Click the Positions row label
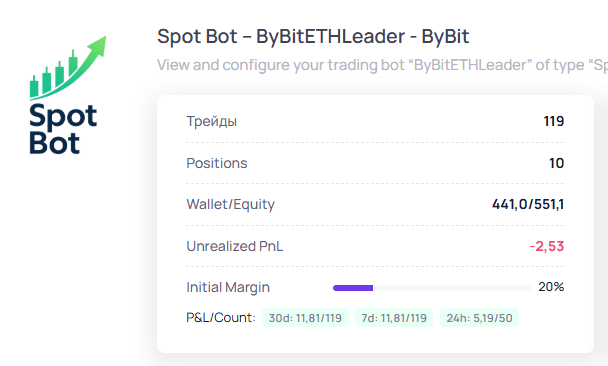This screenshot has height=366, width=608. pos(217,163)
